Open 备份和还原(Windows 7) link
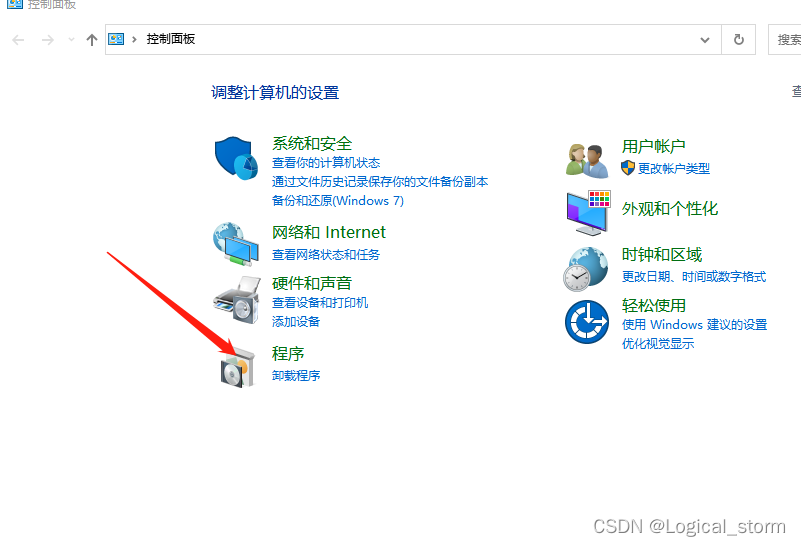The height and width of the screenshot is (546, 801). pyautogui.click(x=338, y=201)
